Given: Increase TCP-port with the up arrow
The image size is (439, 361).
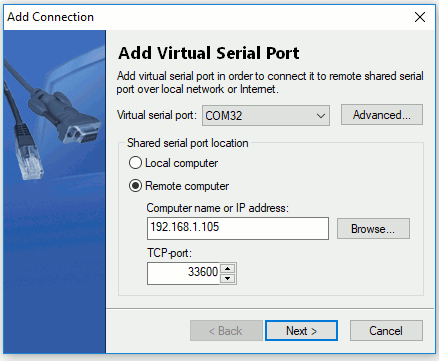Looking at the screenshot, I should tap(228, 268).
